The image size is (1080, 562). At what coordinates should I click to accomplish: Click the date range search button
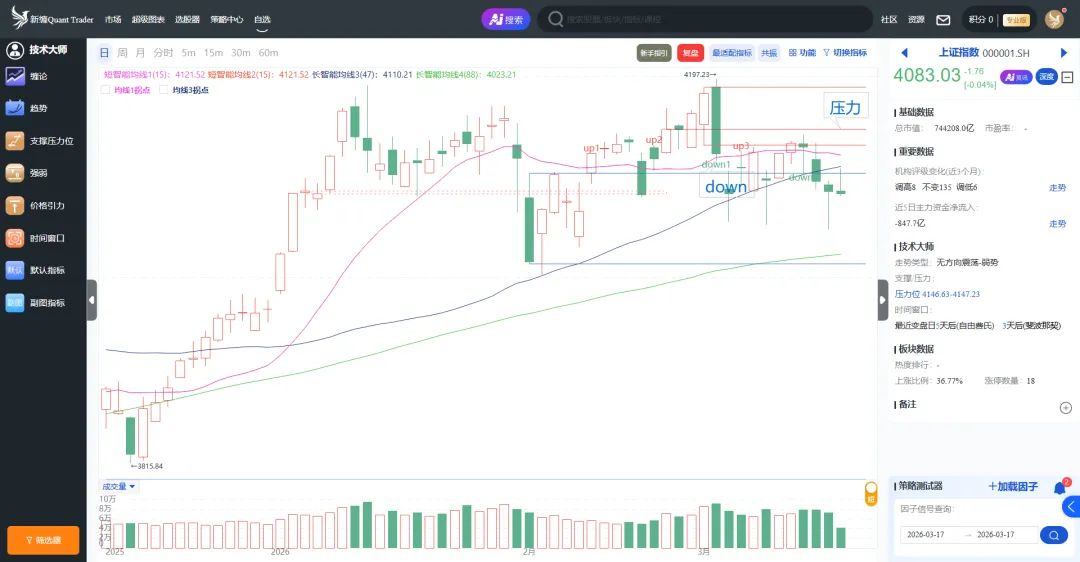(1054, 535)
